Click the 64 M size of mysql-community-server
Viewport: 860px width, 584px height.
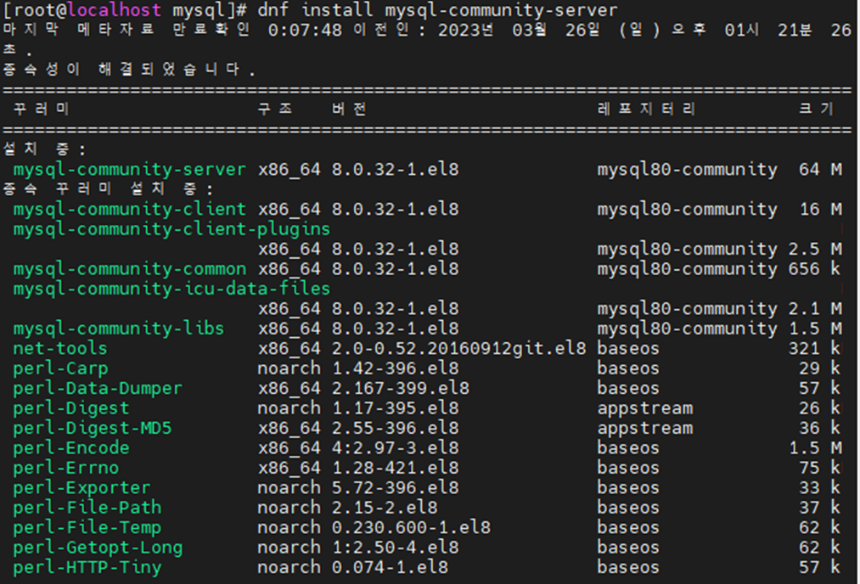(x=821, y=170)
